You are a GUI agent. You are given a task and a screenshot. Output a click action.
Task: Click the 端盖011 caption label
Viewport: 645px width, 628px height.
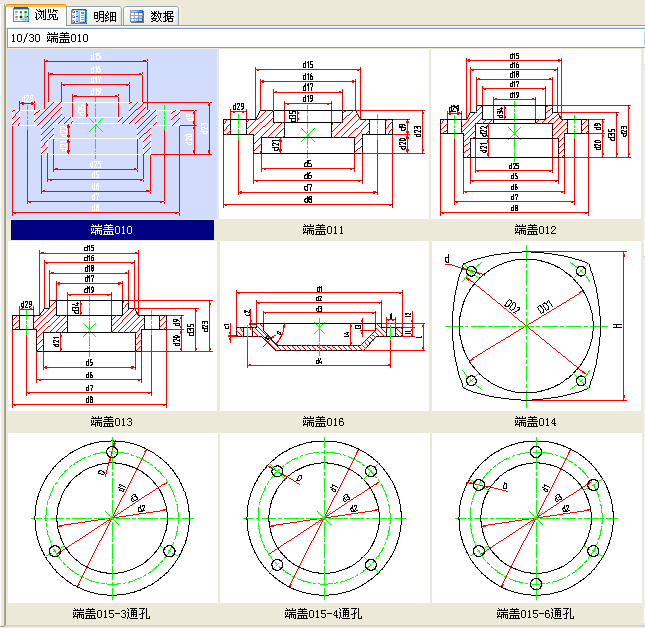tap(323, 230)
